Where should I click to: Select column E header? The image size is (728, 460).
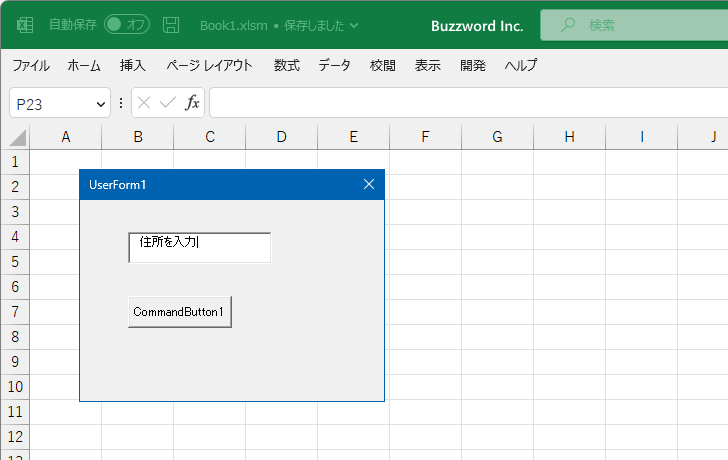coord(353,137)
